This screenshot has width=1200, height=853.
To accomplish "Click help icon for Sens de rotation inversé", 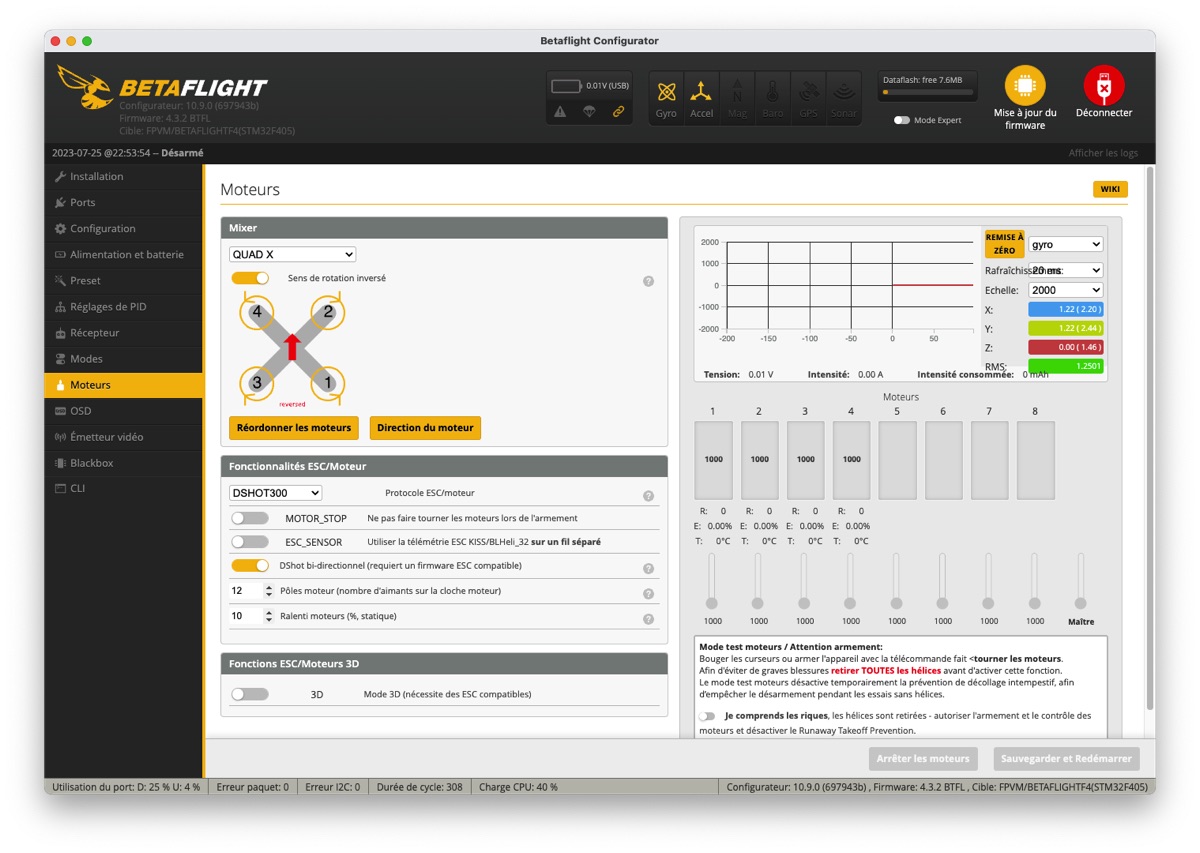I will coord(648,281).
